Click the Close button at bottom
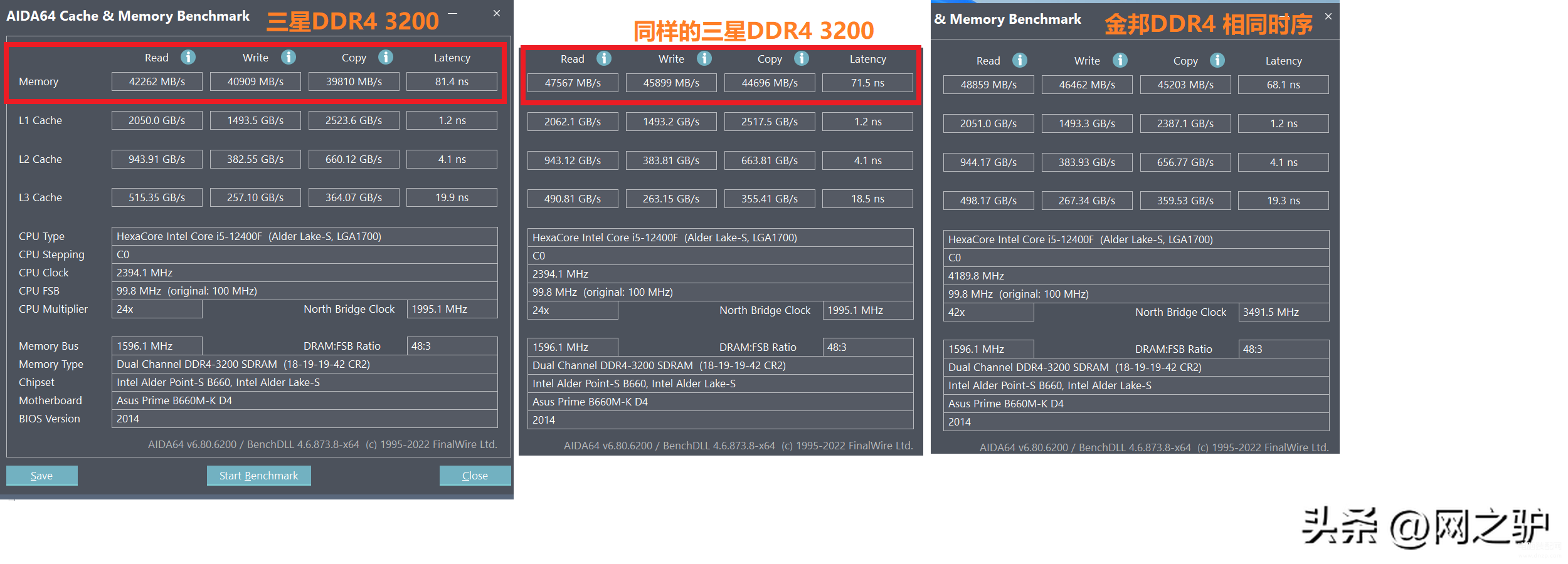This screenshot has height=564, width=1568. coord(475,476)
